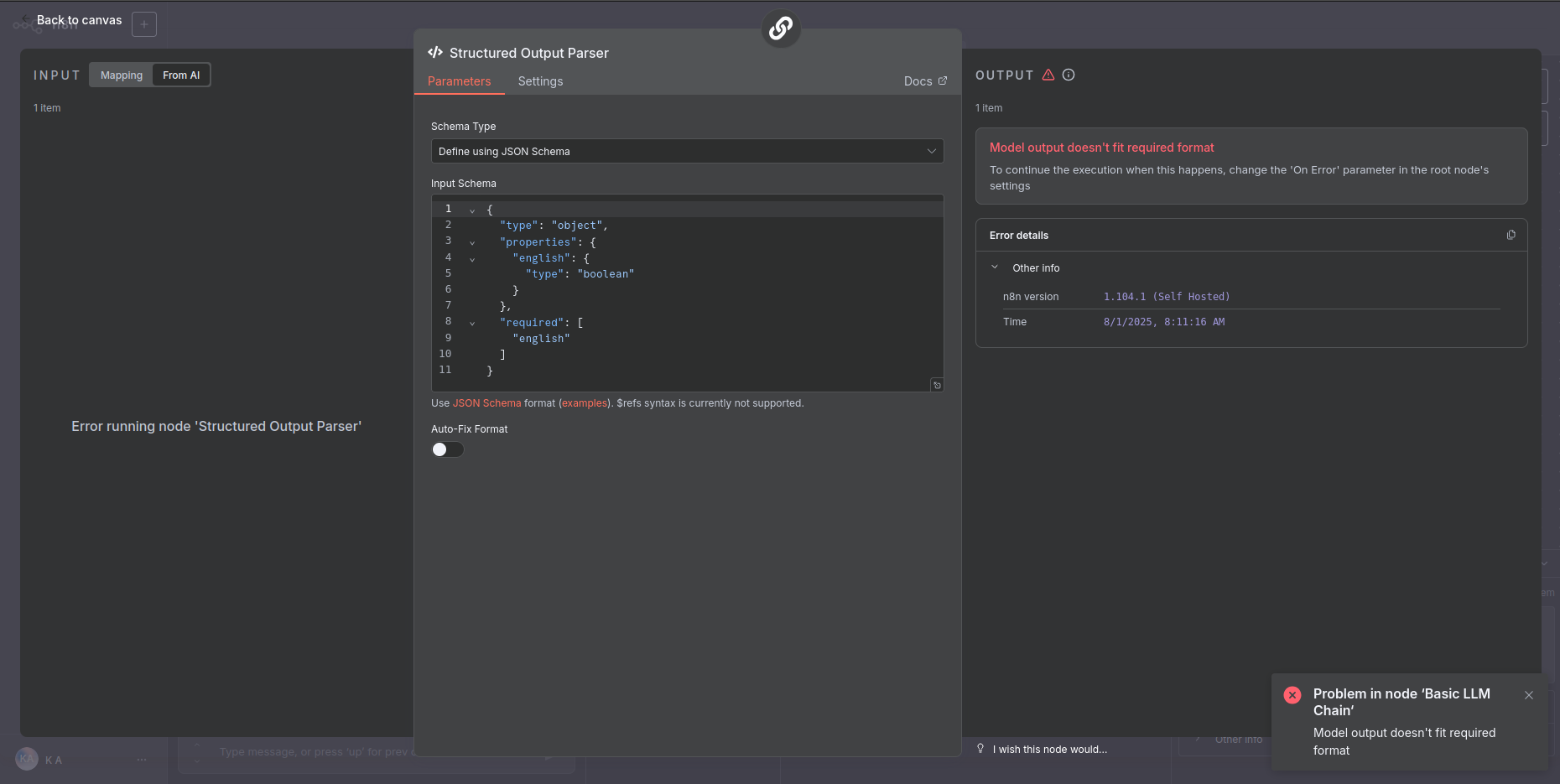This screenshot has width=1560, height=784.
Task: Open the JSON Schema link
Action: (486, 403)
